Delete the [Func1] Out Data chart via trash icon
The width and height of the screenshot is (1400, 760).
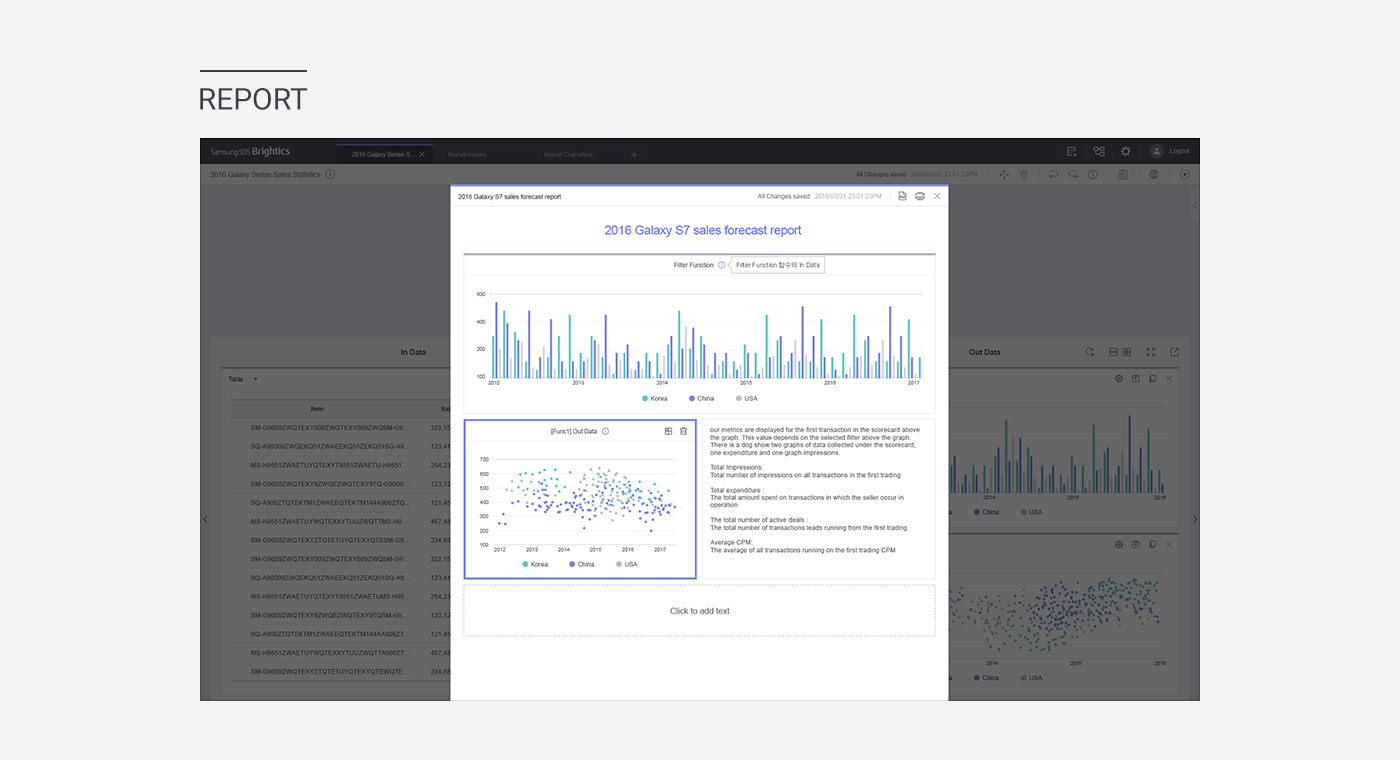click(x=684, y=431)
